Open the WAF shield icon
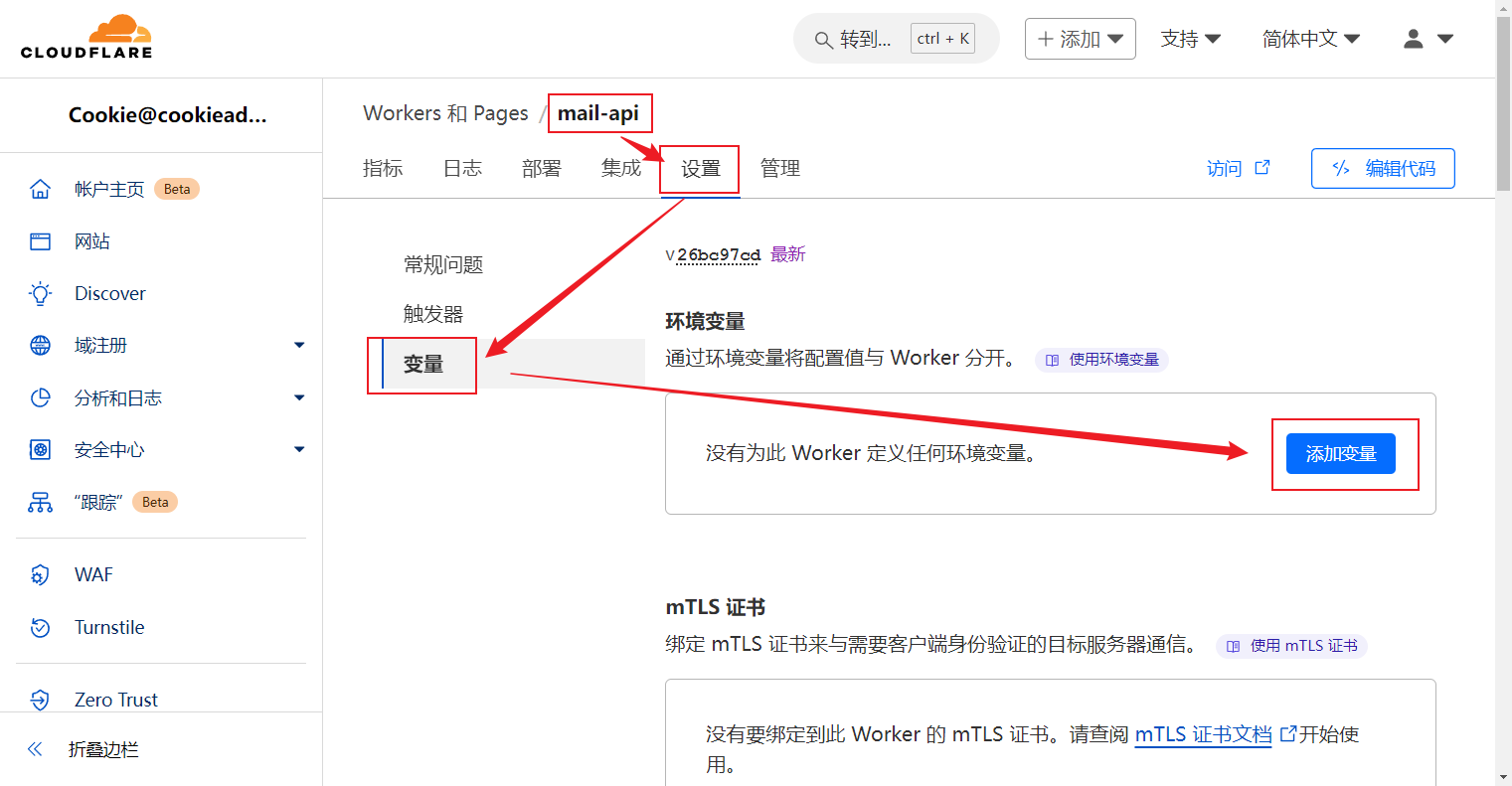The image size is (1512, 786). 40,574
